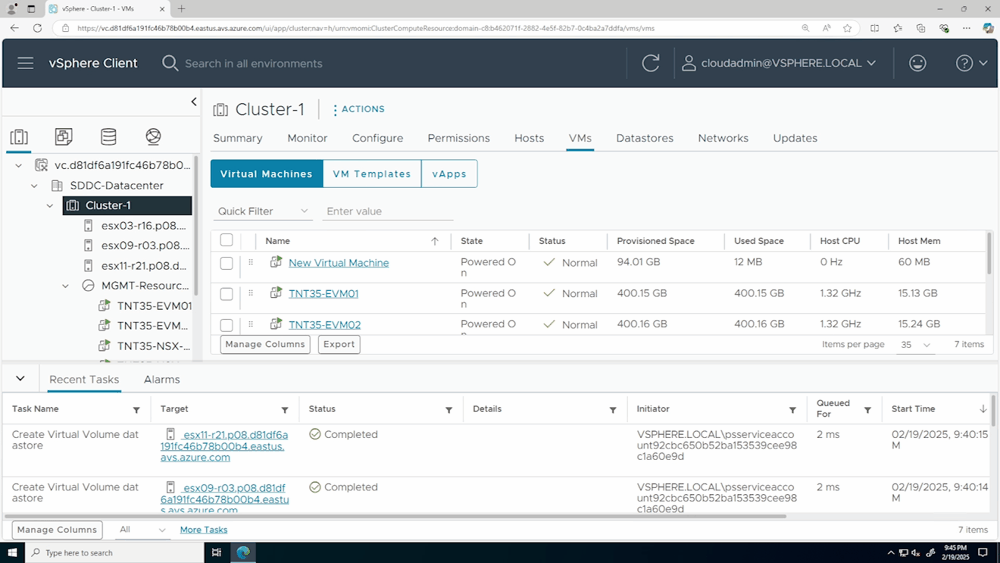Refresh the vSphere Client view
The image size is (1000, 563).
[651, 63]
